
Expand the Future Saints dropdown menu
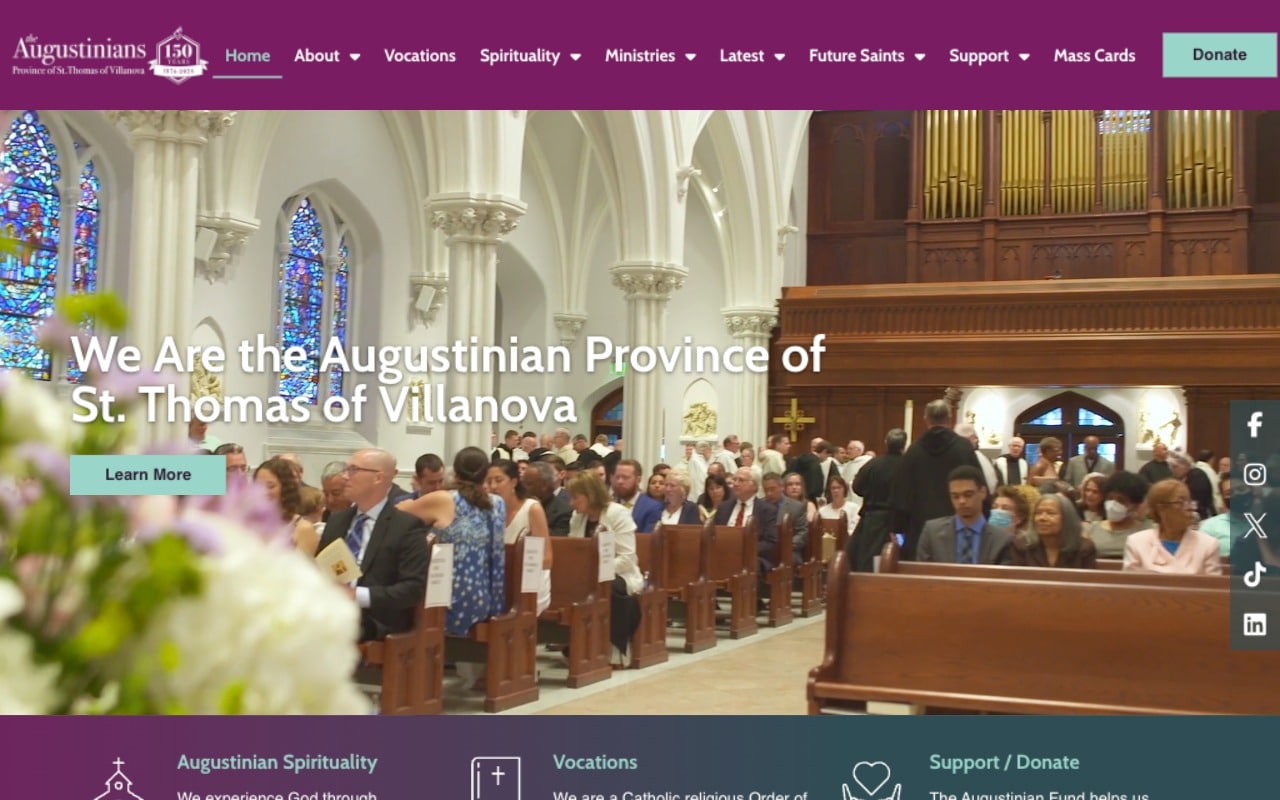click(867, 56)
